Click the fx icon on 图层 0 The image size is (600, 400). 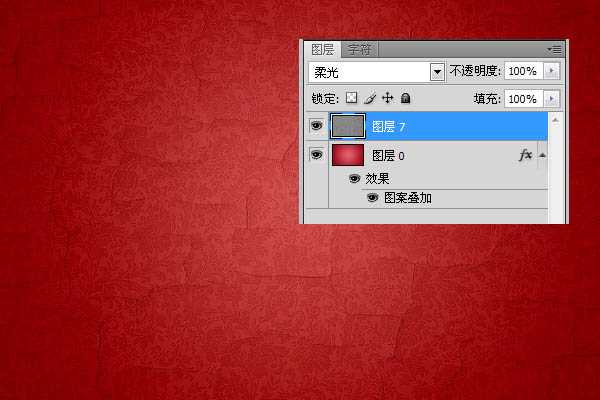525,155
